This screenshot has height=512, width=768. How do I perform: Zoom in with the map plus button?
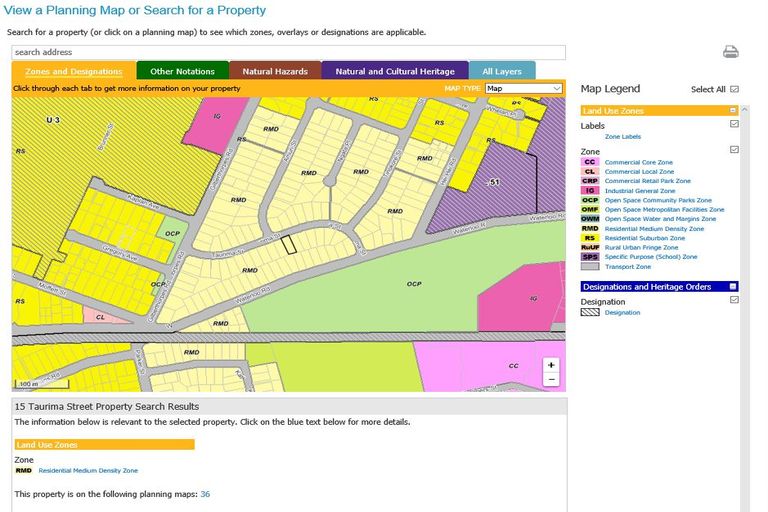(x=551, y=365)
